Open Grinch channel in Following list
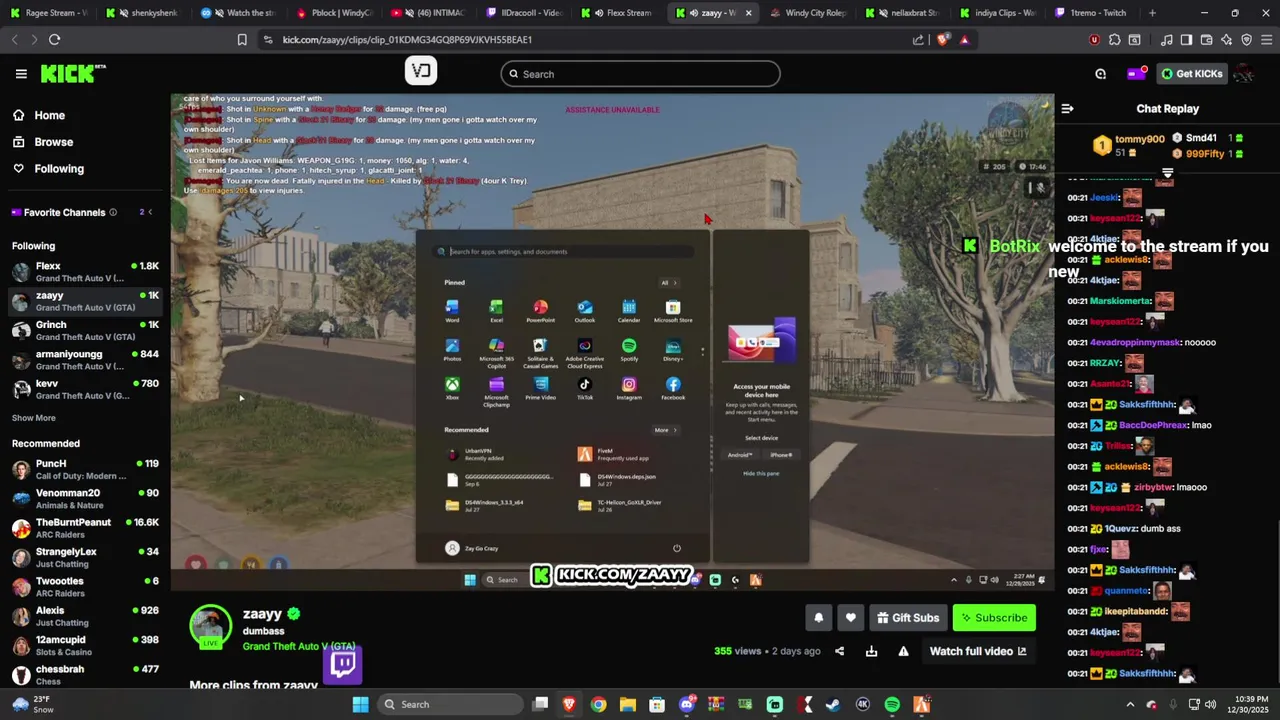 (85, 330)
